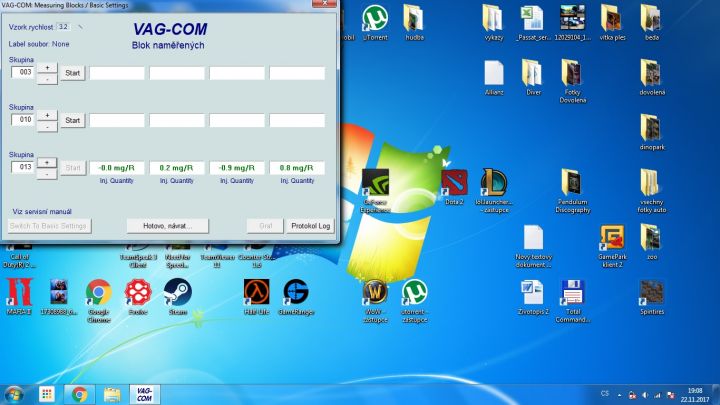Decrement the Skupina 010 group number
720x405 pixels.
[47, 126]
